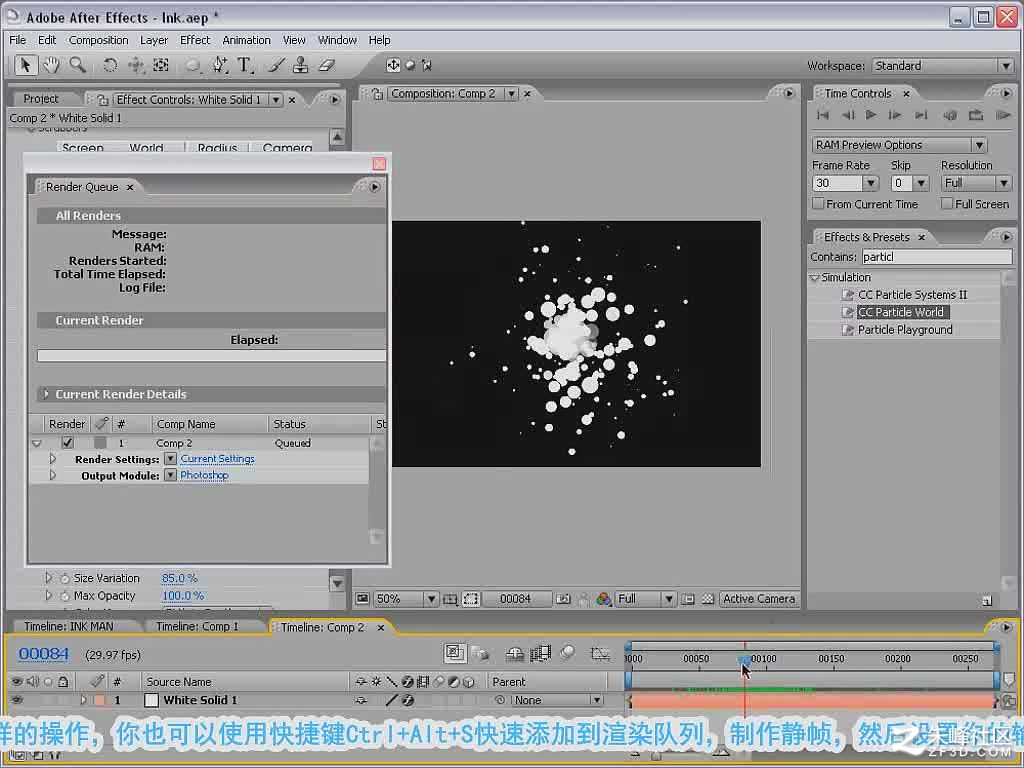Select CC Particle World effect

pos(901,312)
